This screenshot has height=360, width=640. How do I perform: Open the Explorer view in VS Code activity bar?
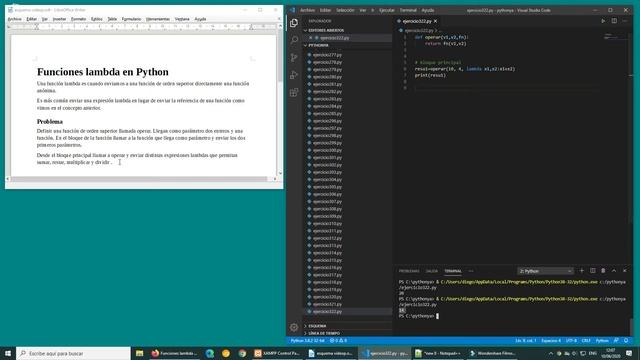click(x=294, y=23)
